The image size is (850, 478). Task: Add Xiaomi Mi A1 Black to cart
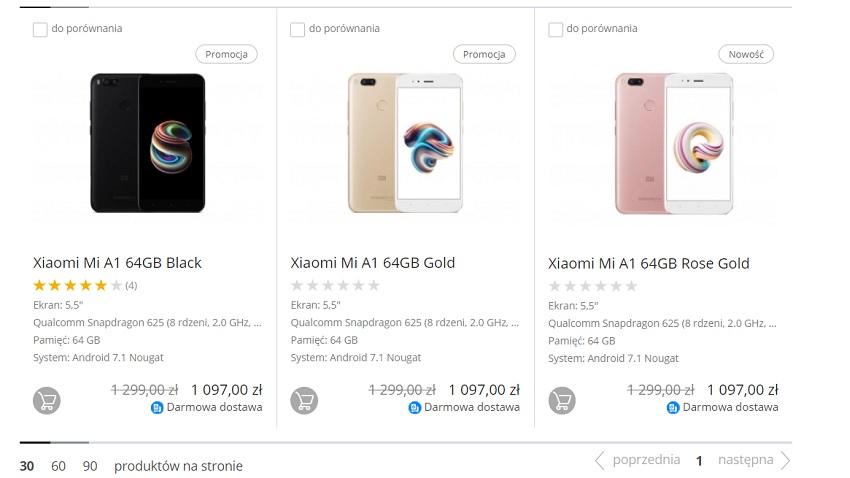(x=47, y=401)
